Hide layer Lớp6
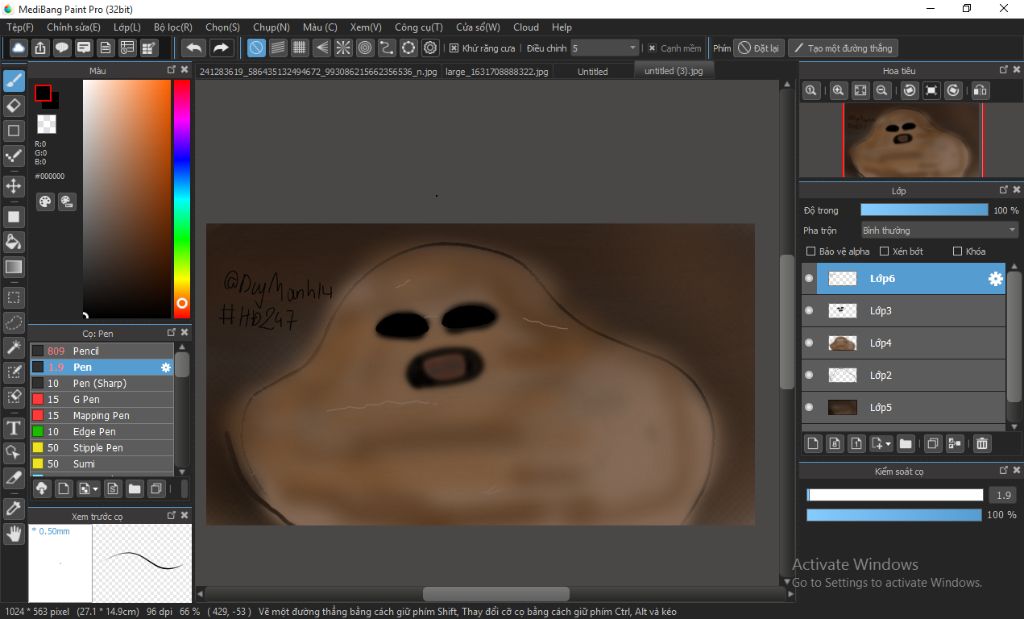The image size is (1024, 619). point(809,278)
